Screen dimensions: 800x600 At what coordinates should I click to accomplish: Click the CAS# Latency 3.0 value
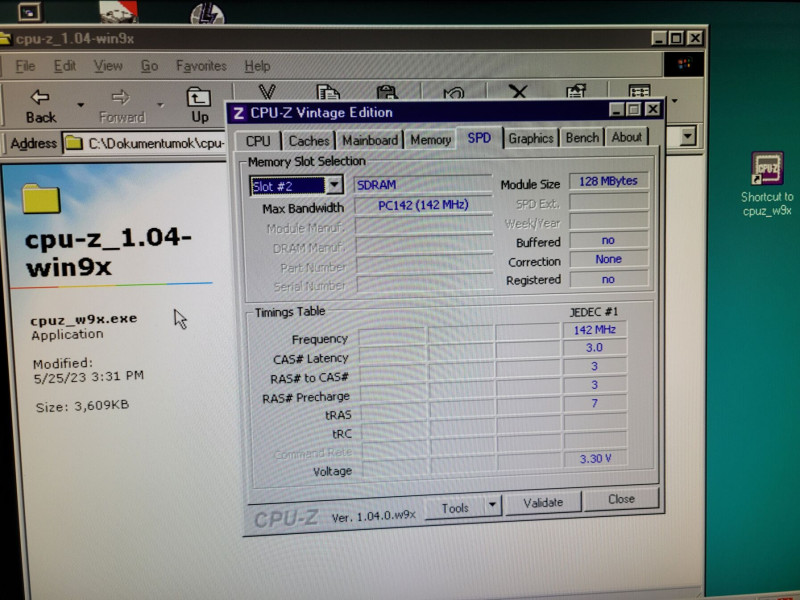594,348
